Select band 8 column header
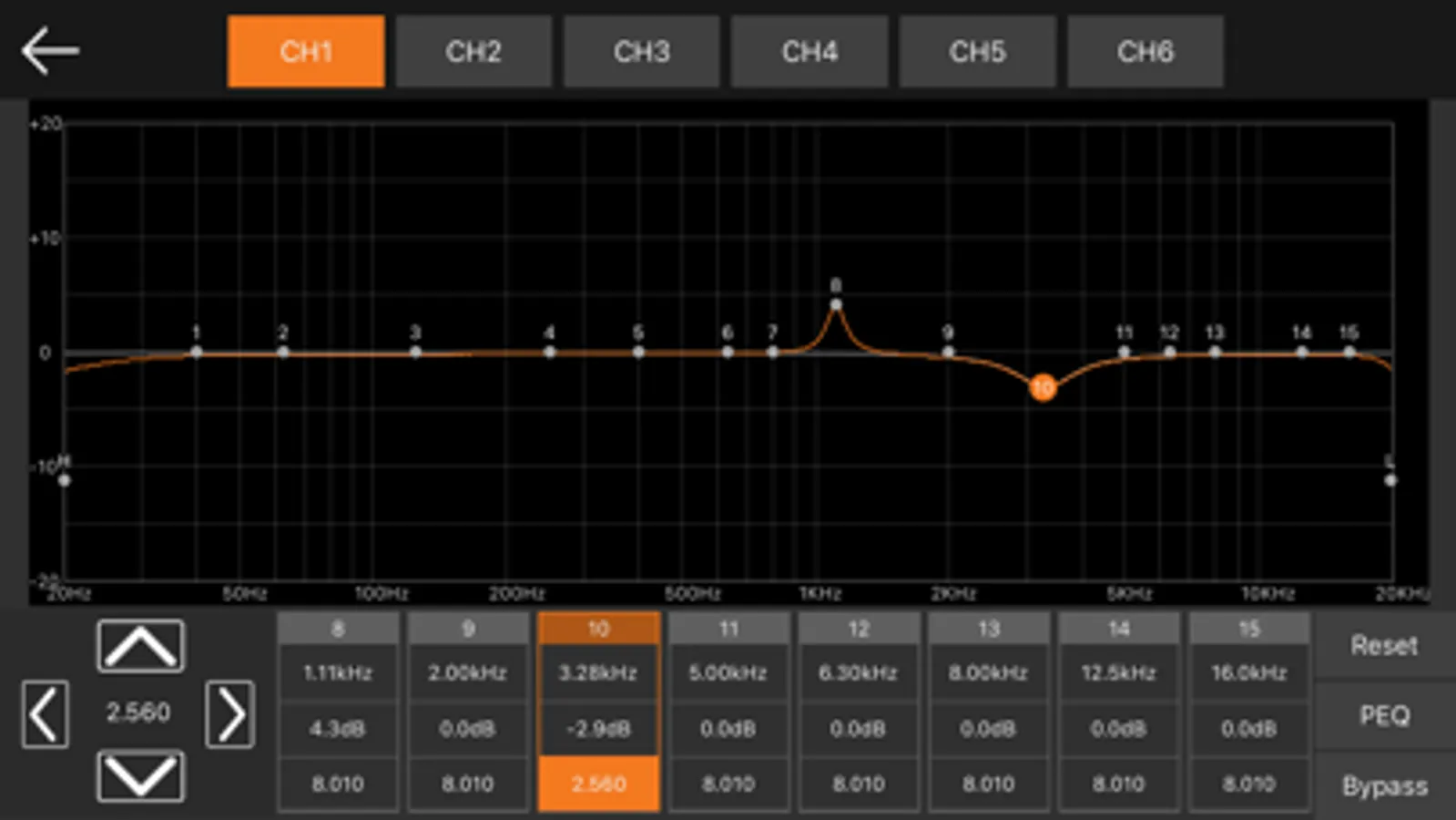1456x820 pixels. click(338, 629)
